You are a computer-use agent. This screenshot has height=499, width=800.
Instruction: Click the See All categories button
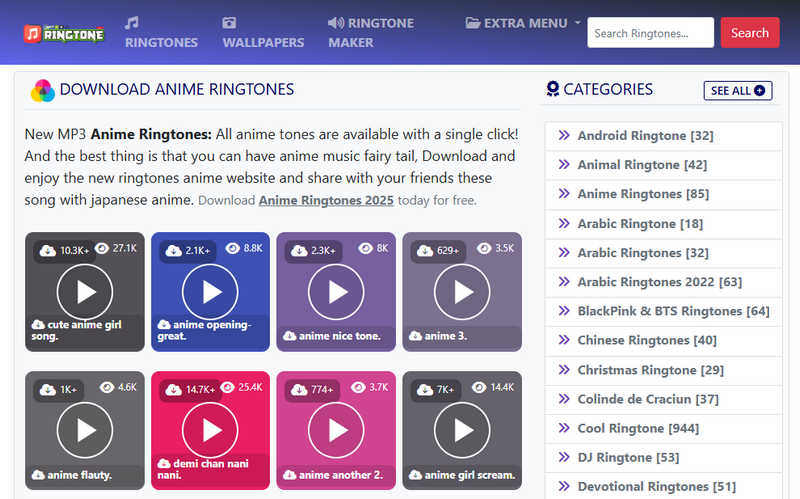coord(738,90)
